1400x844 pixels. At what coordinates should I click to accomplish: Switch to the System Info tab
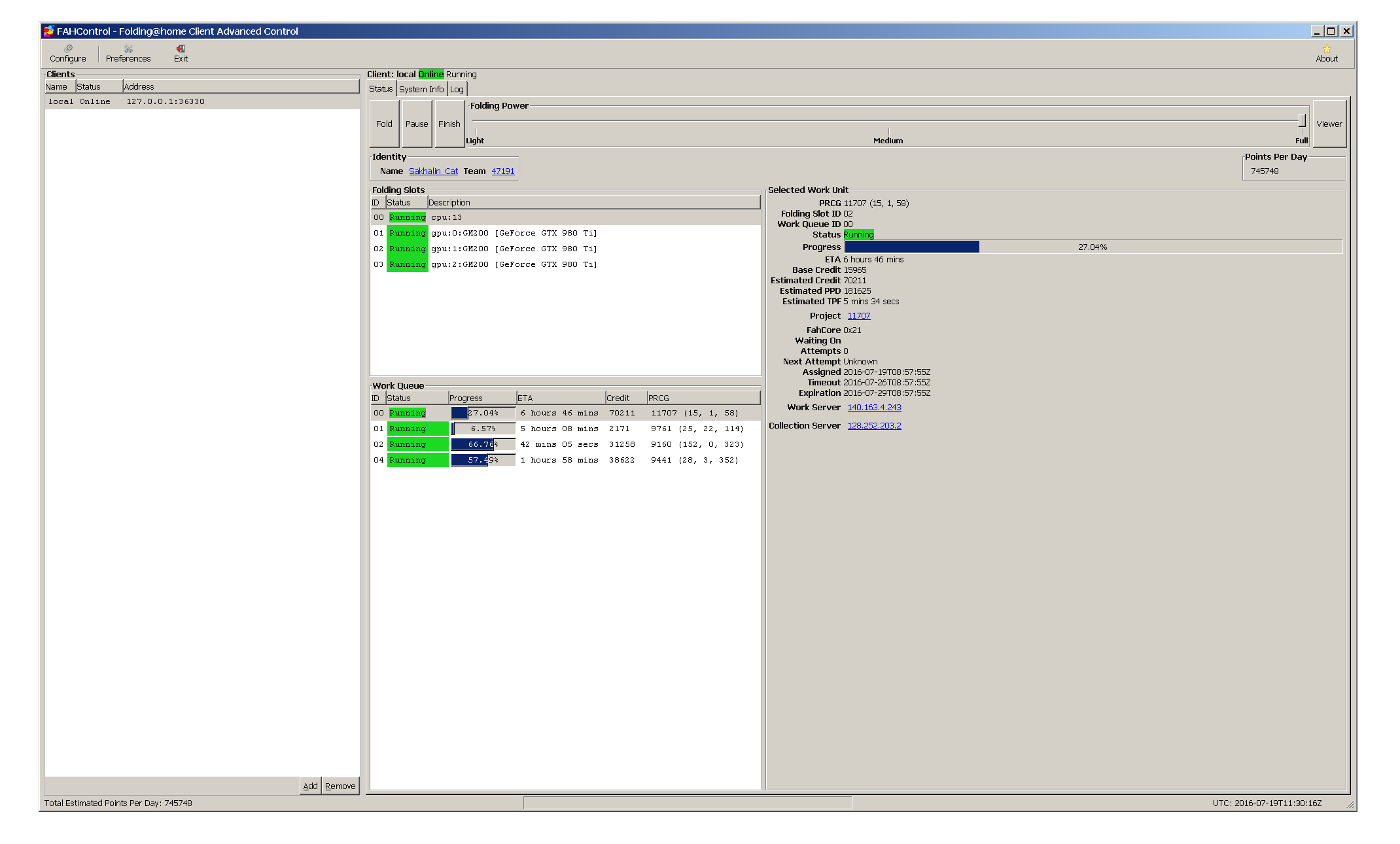pos(421,89)
